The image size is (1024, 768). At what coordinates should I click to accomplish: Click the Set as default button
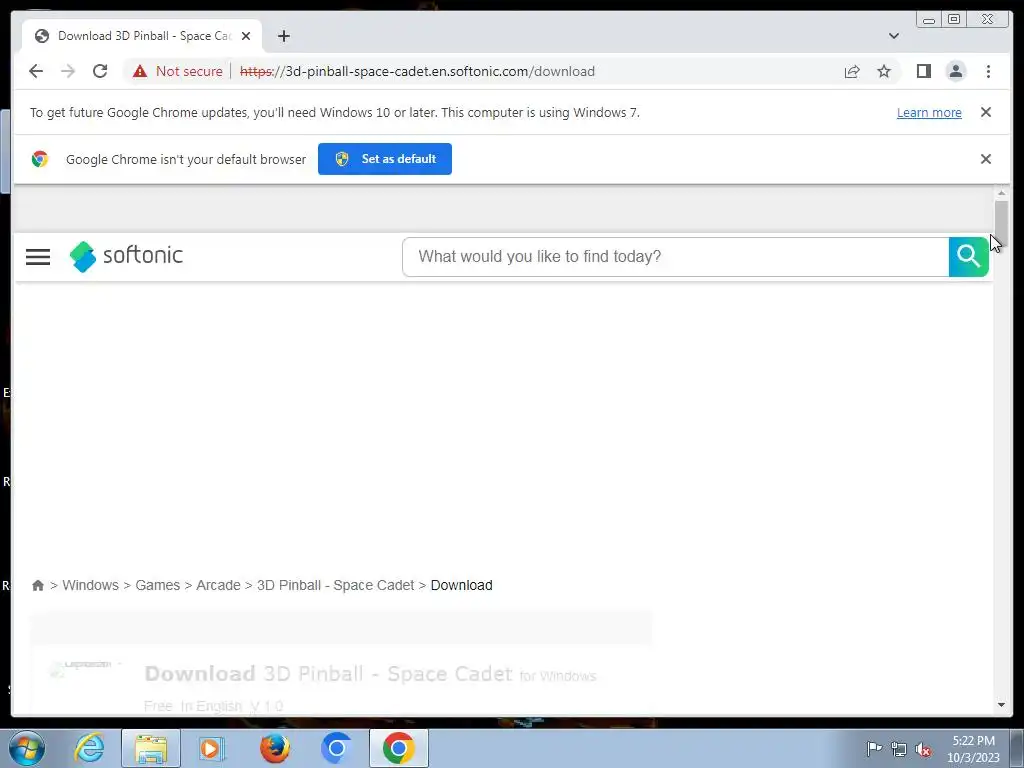(385, 159)
